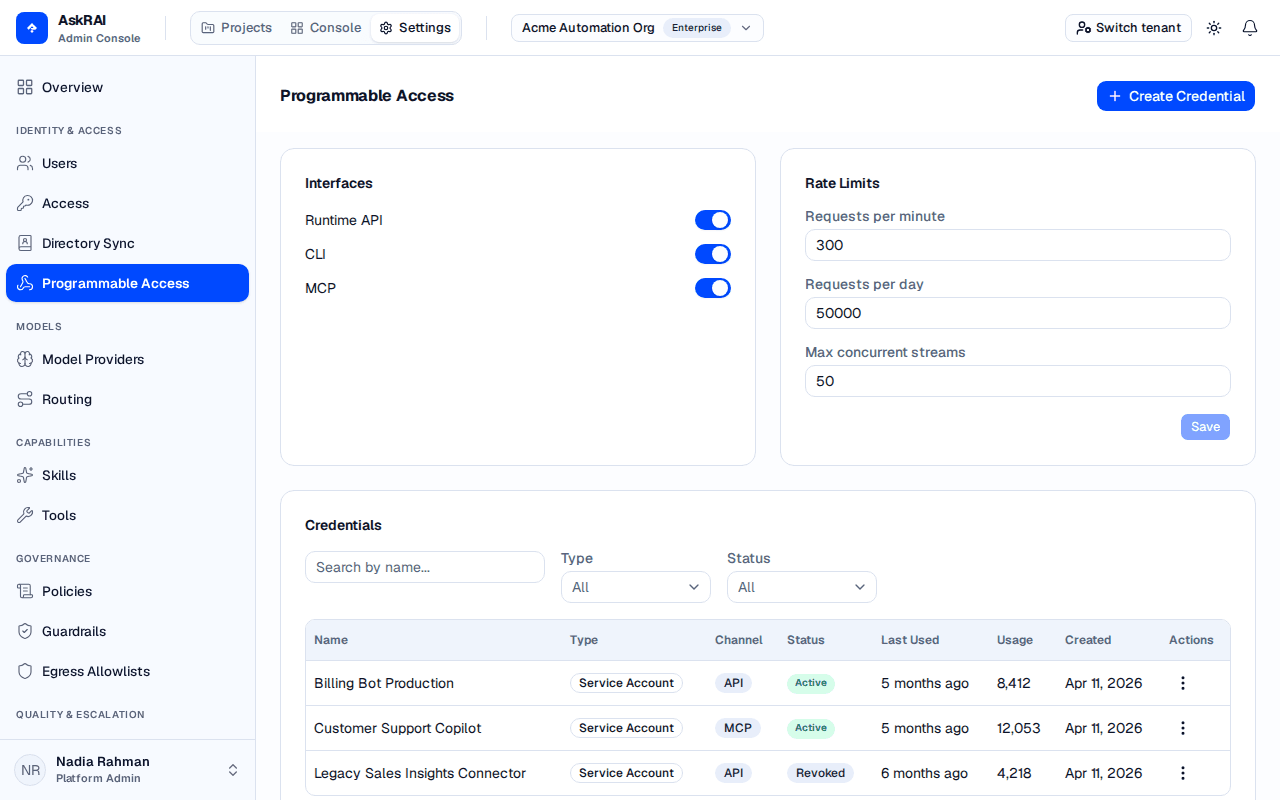This screenshot has width=1280, height=800.
Task: Open the notifications bell
Action: pyautogui.click(x=1250, y=28)
